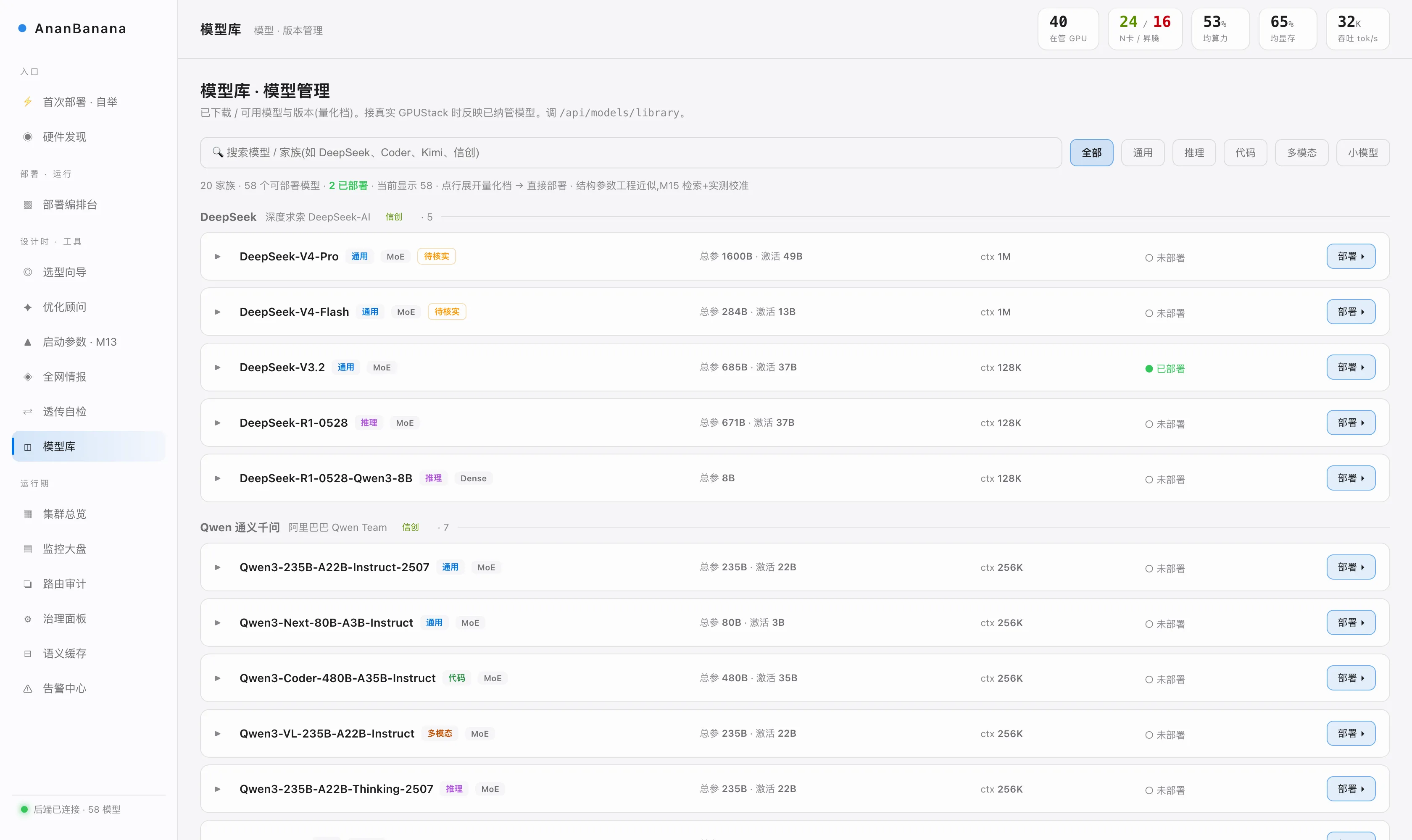The height and width of the screenshot is (840, 1412).
Task: Focus the 搜索模型 / 家族 search field
Action: 630,152
